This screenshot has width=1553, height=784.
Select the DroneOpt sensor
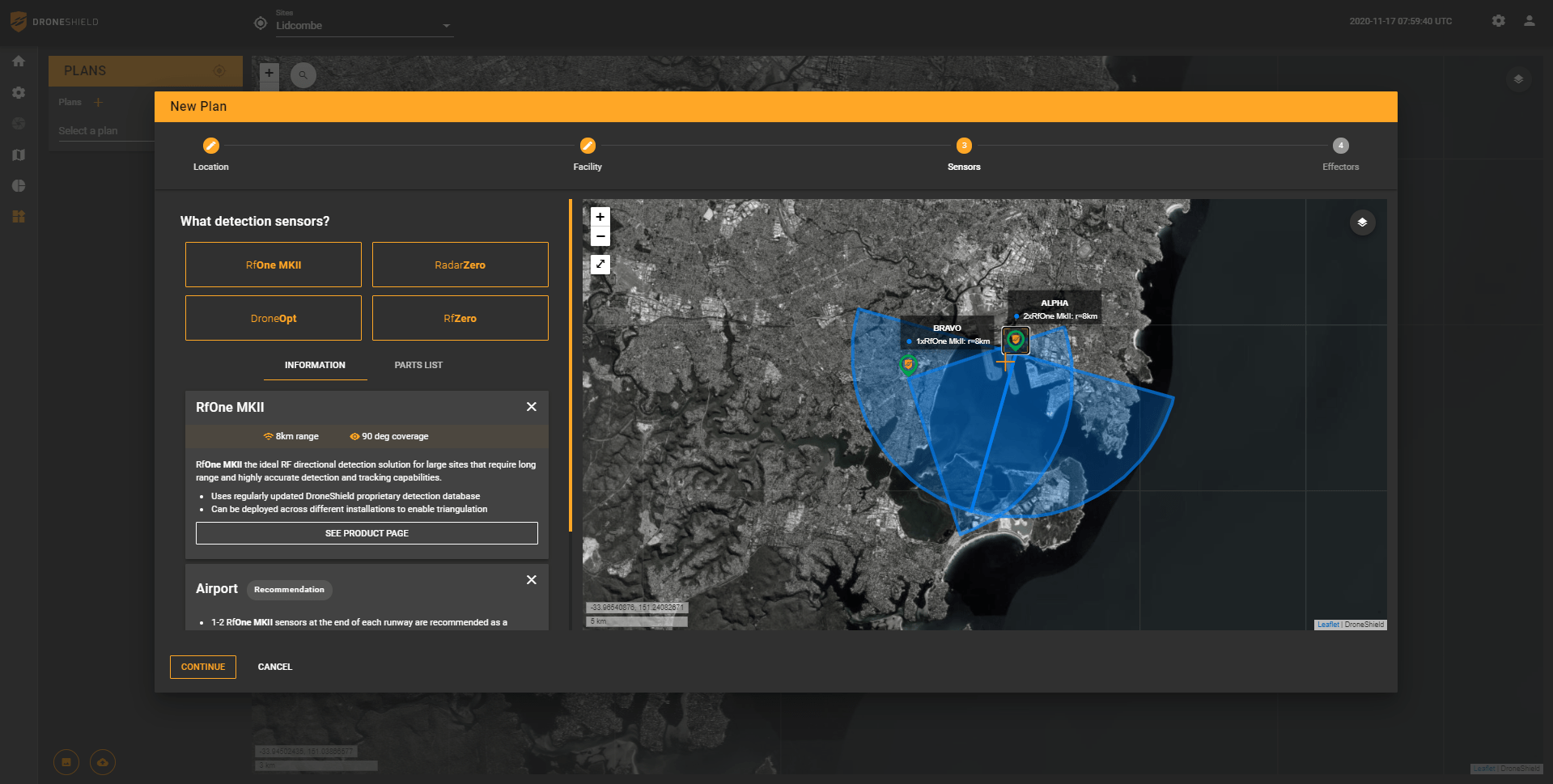[x=274, y=318]
